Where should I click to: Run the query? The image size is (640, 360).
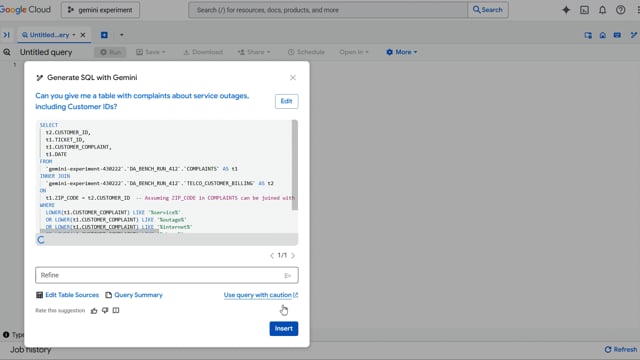click(x=111, y=52)
